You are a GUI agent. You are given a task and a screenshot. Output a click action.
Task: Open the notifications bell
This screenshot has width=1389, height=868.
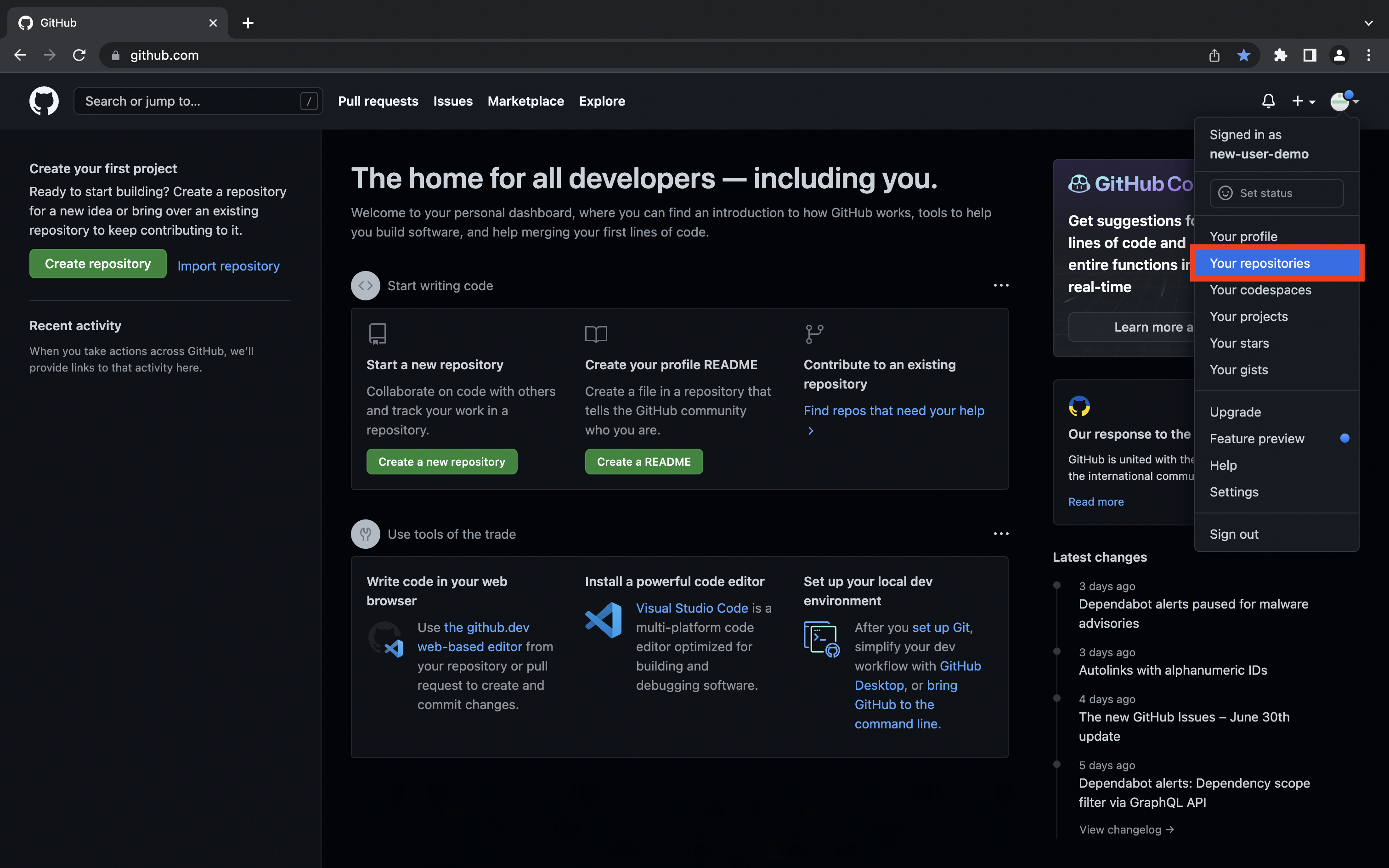point(1269,101)
